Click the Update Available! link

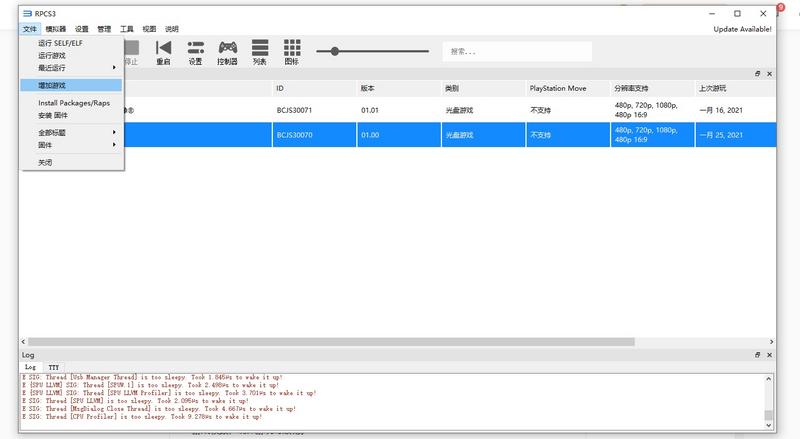(x=742, y=29)
